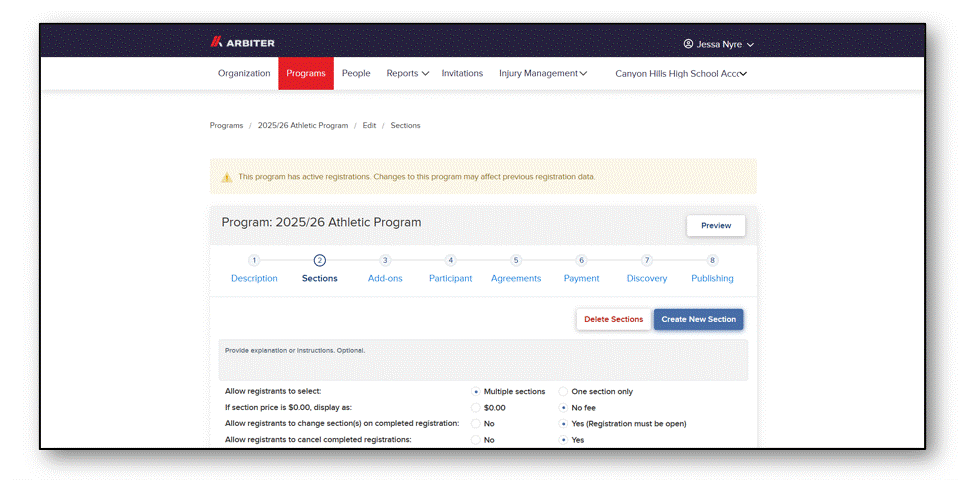The width and height of the screenshot is (970, 480).
Task: Select Yes for canceling completed registrations
Action: pyautogui.click(x=563, y=440)
